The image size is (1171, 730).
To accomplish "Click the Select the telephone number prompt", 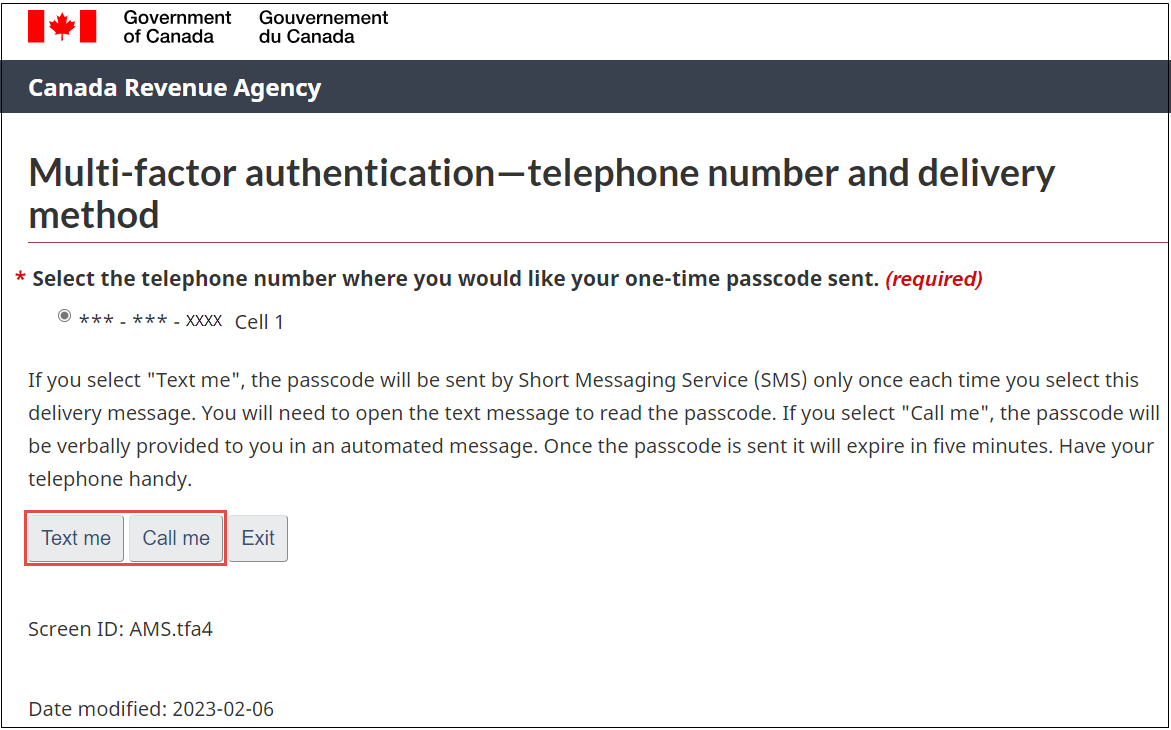I will pos(456,279).
